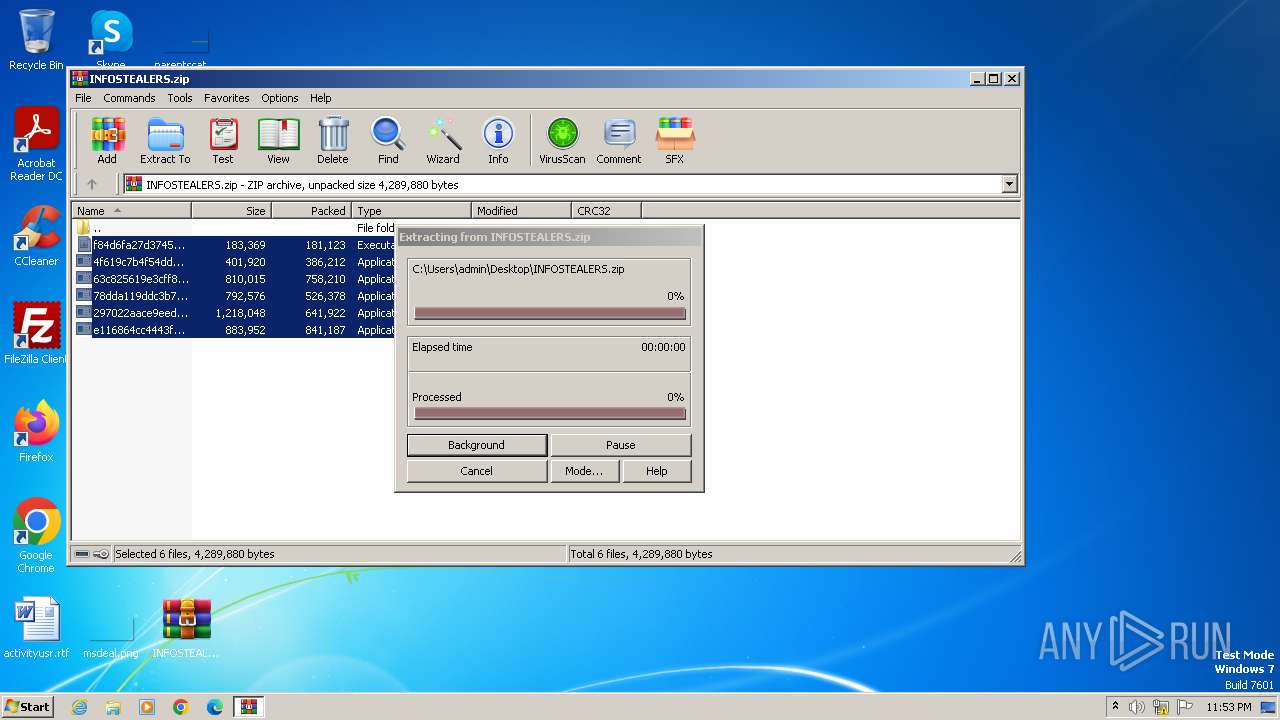Select the INFOSTEALERS archive on desktop
The height and width of the screenshot is (720, 1280).
tap(186, 629)
